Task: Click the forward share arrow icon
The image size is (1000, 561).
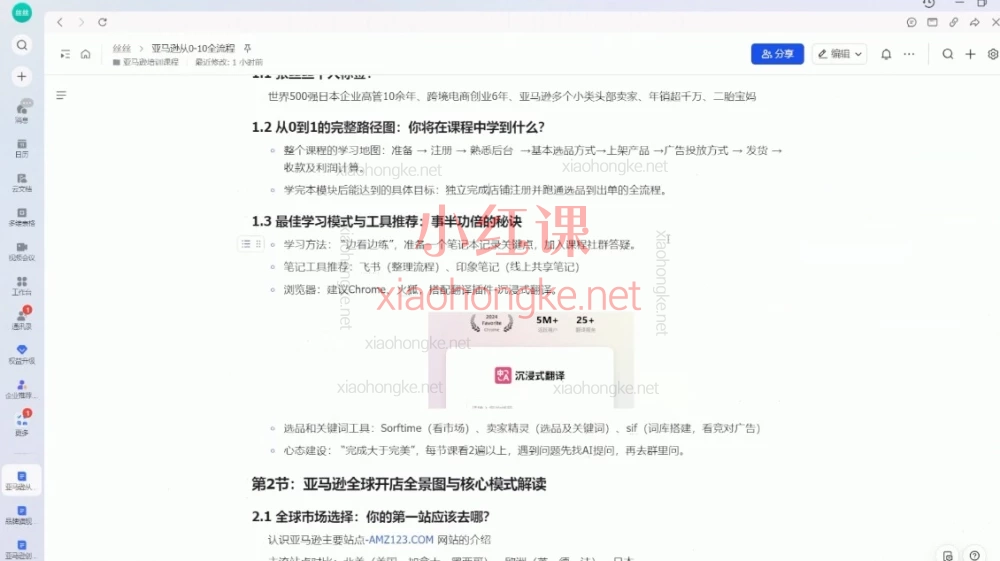Action: [974, 22]
